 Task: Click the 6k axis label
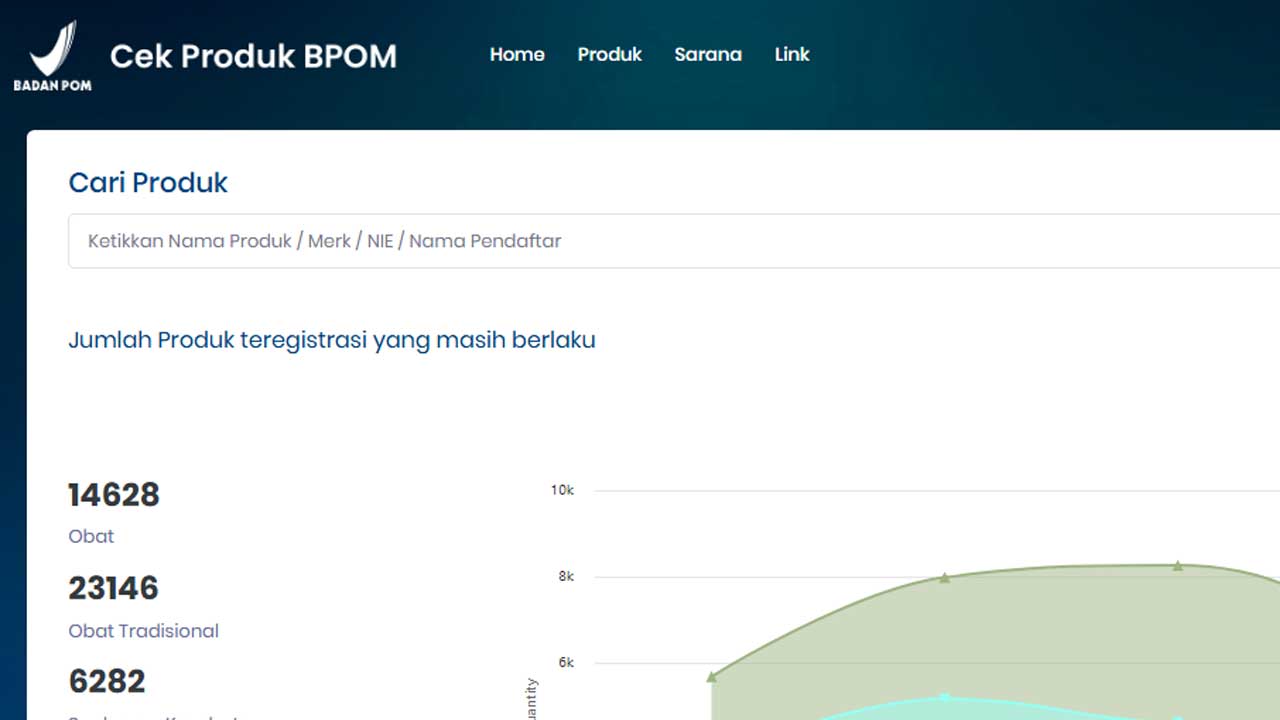(x=565, y=662)
